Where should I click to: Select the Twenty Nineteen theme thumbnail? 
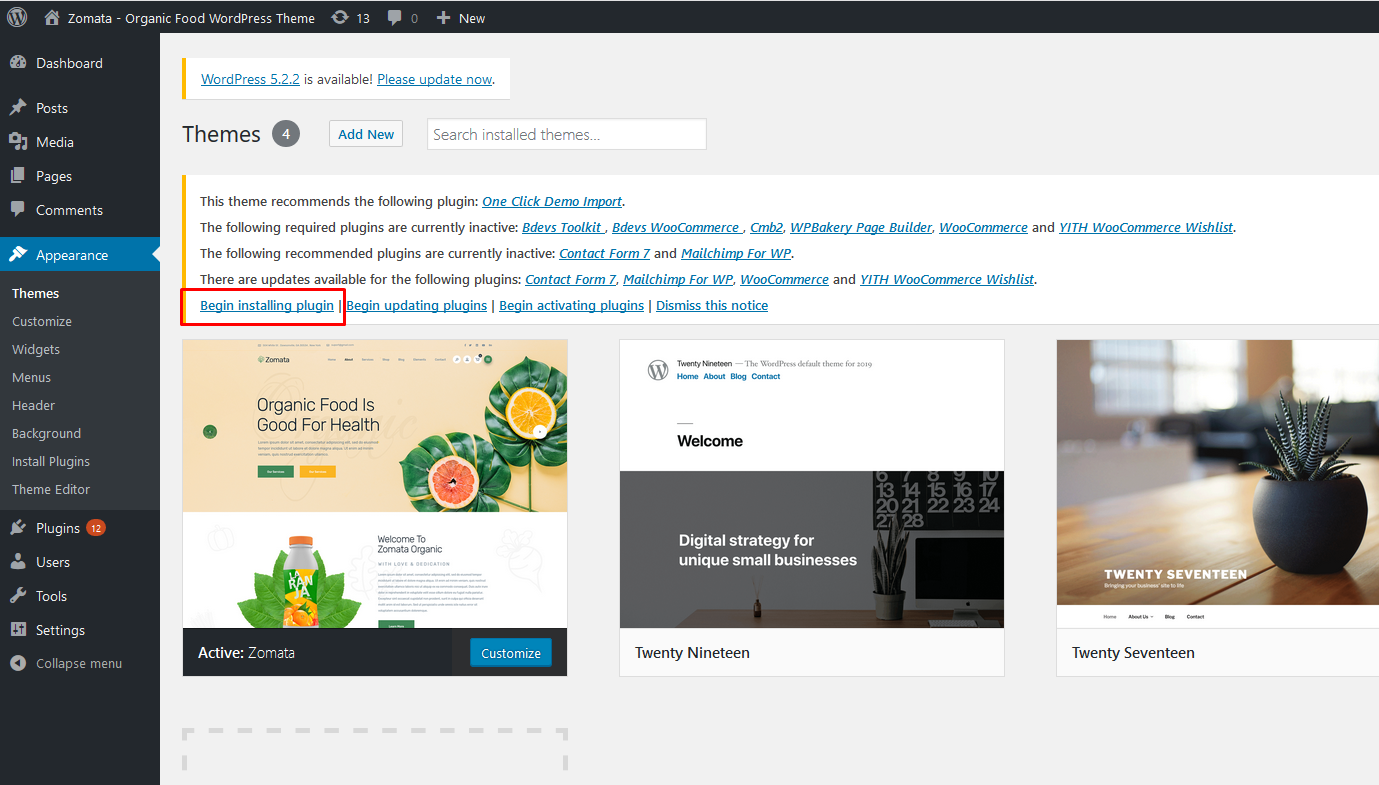(811, 484)
